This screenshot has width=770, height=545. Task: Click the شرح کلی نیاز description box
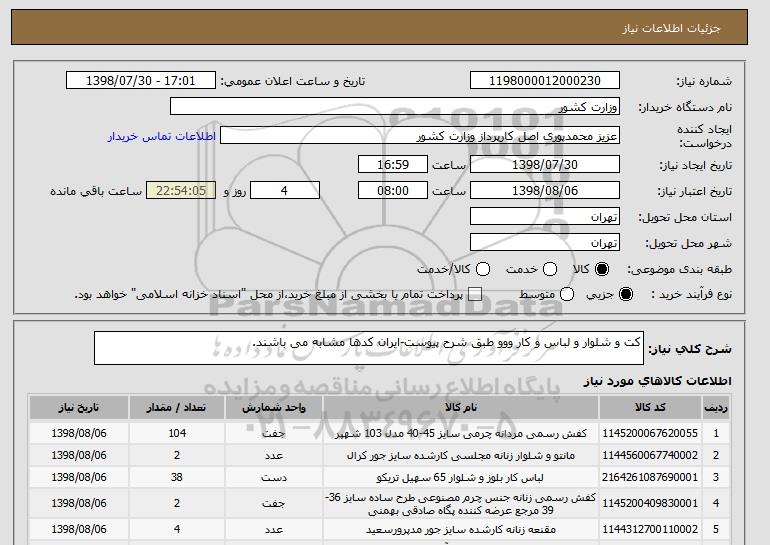369,348
